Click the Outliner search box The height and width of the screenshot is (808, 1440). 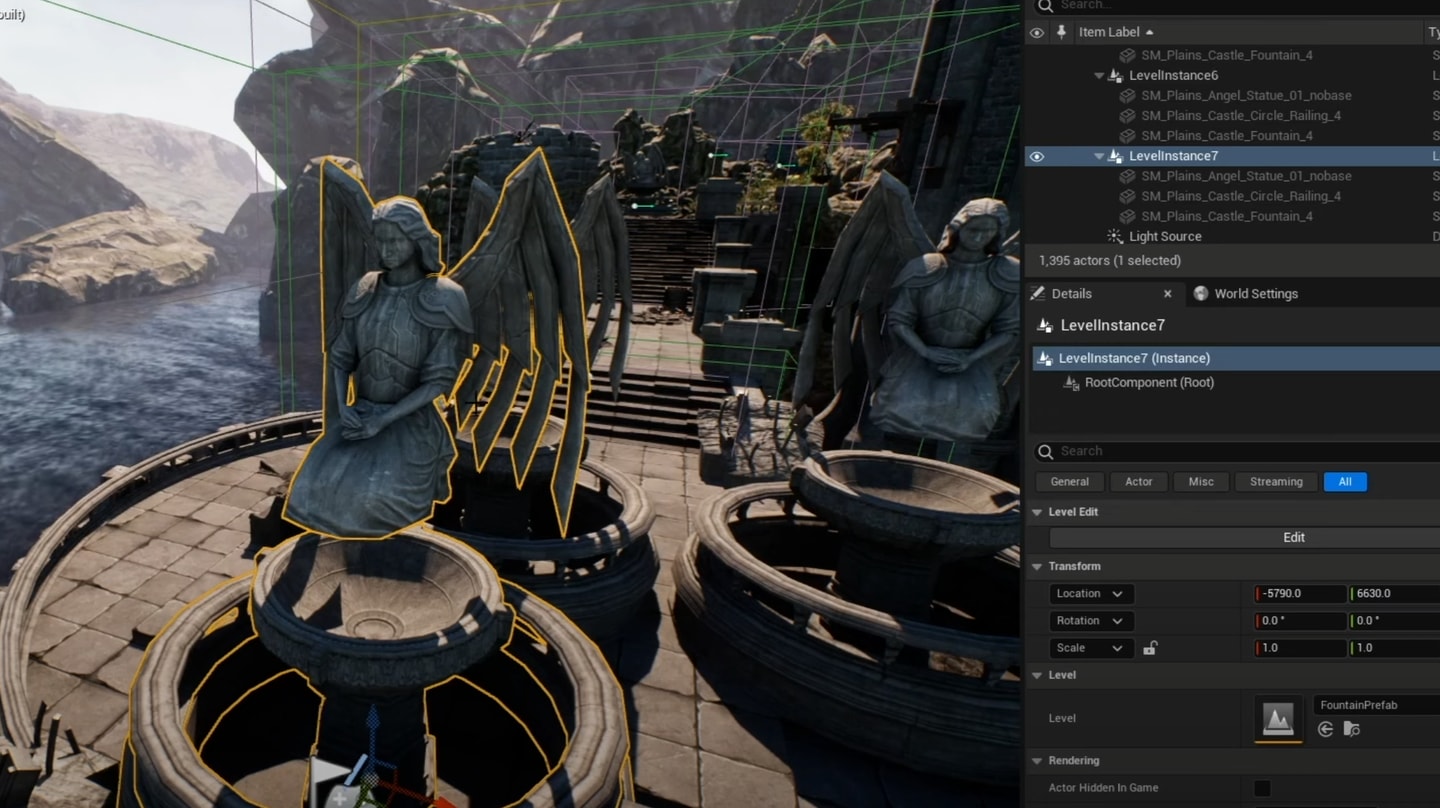pos(1236,5)
